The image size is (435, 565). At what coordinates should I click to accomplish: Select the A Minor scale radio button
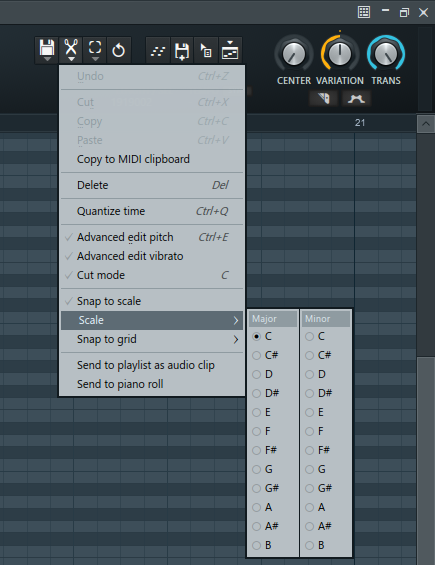(x=310, y=507)
